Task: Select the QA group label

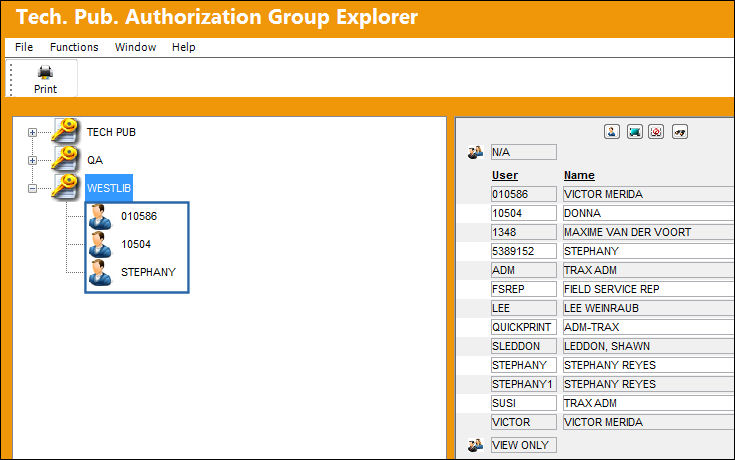Action: pyautogui.click(x=95, y=160)
